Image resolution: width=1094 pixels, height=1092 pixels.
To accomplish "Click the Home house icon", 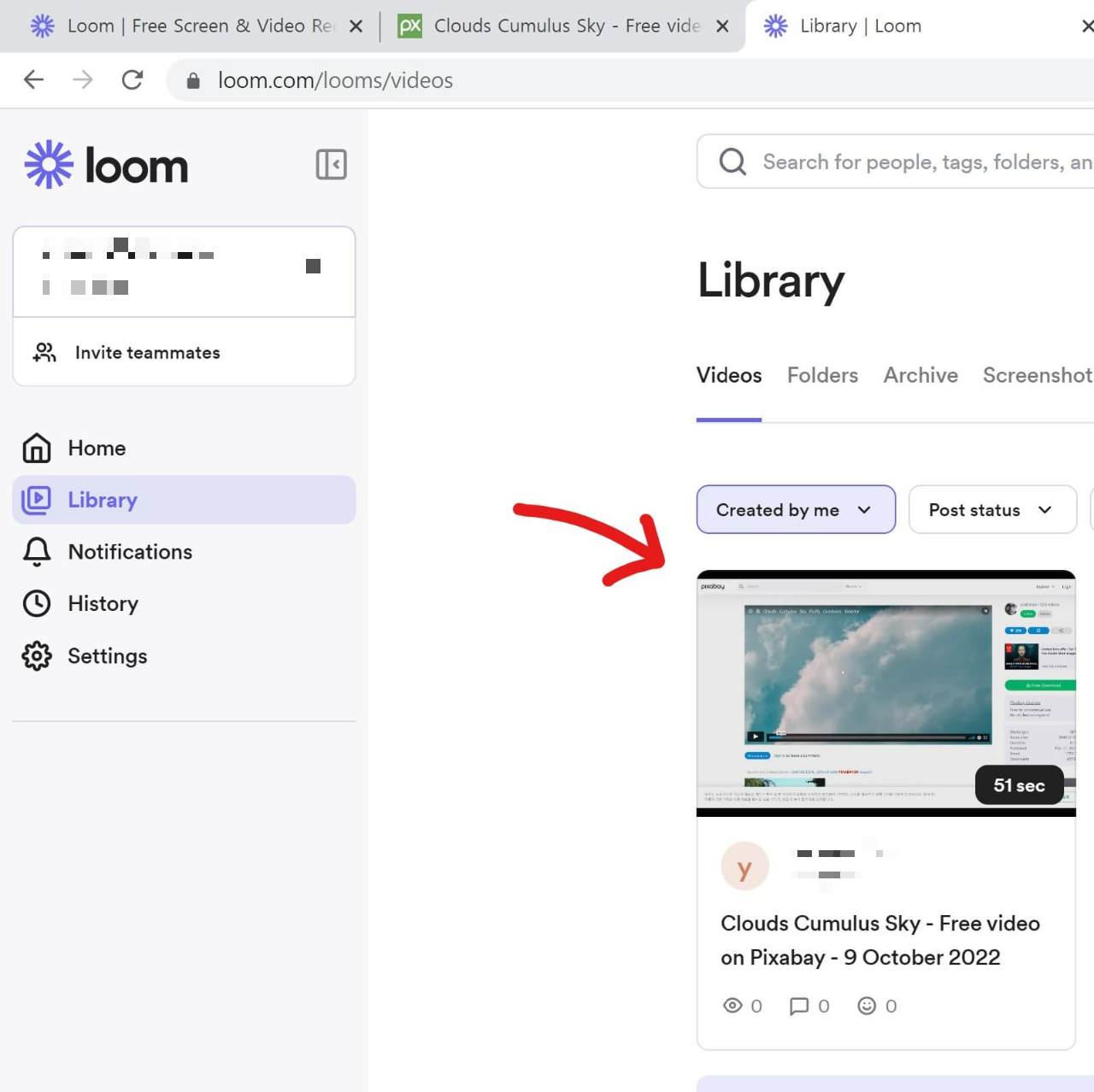I will click(37, 448).
